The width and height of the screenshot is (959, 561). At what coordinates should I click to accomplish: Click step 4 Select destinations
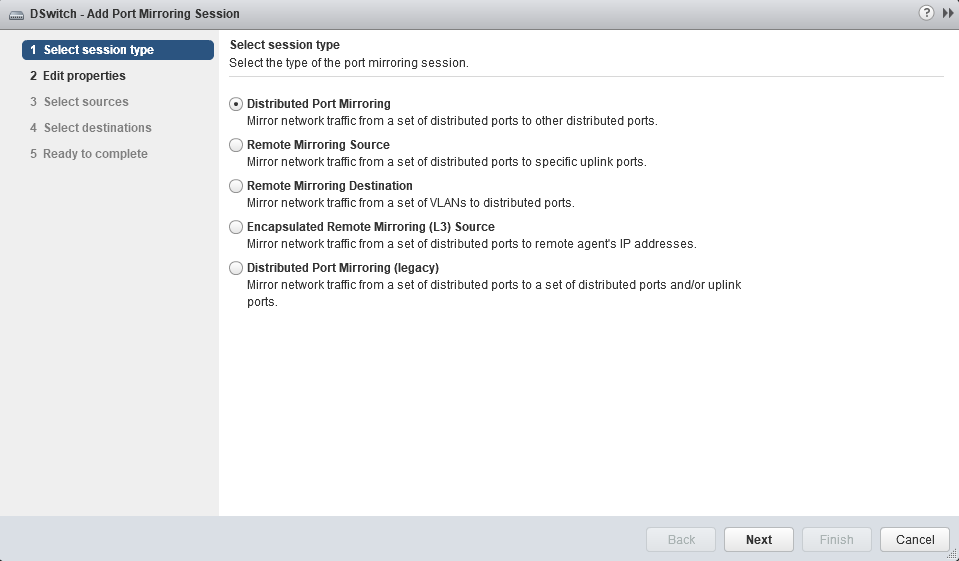97,128
